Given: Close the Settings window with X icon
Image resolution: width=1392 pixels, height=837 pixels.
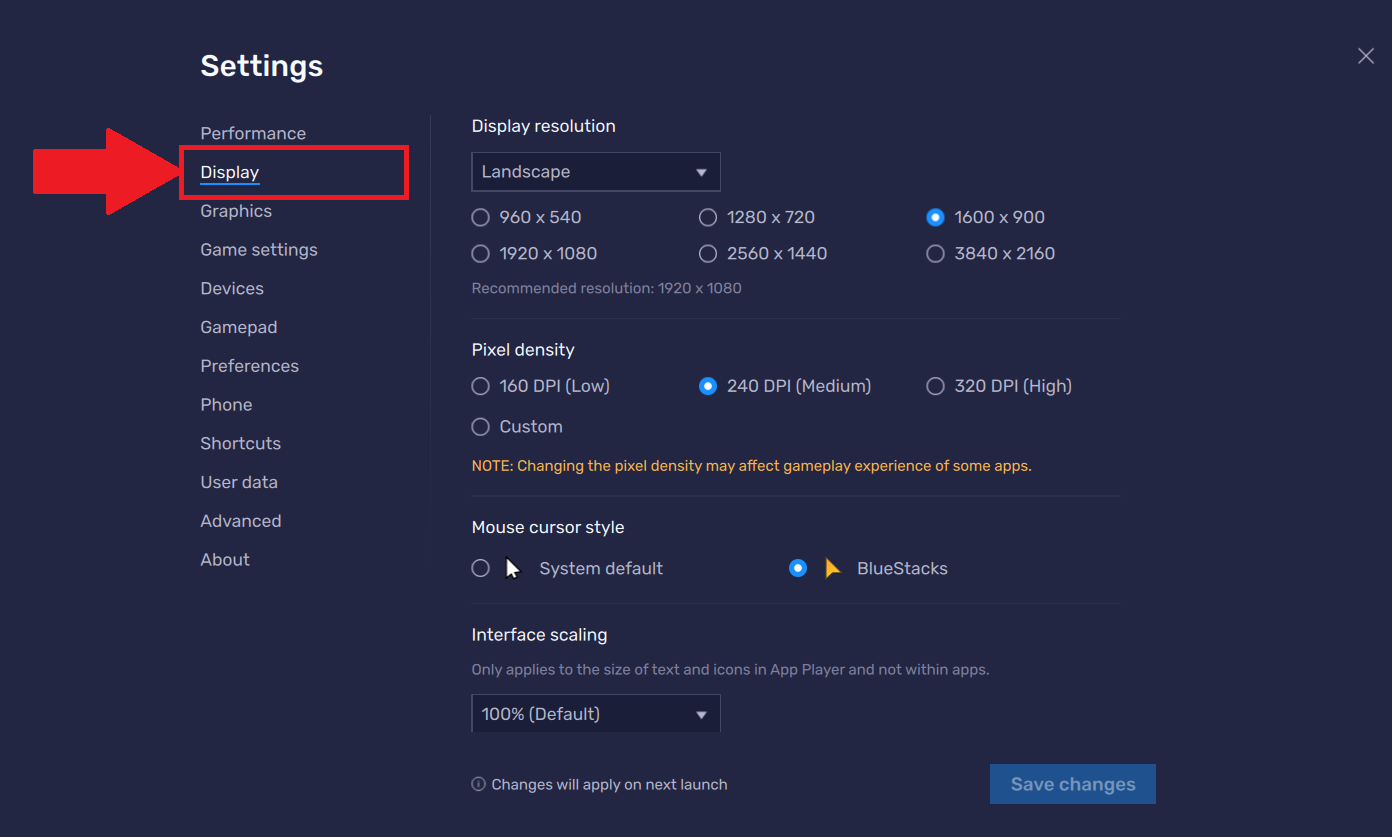Looking at the screenshot, I should pyautogui.click(x=1365, y=56).
